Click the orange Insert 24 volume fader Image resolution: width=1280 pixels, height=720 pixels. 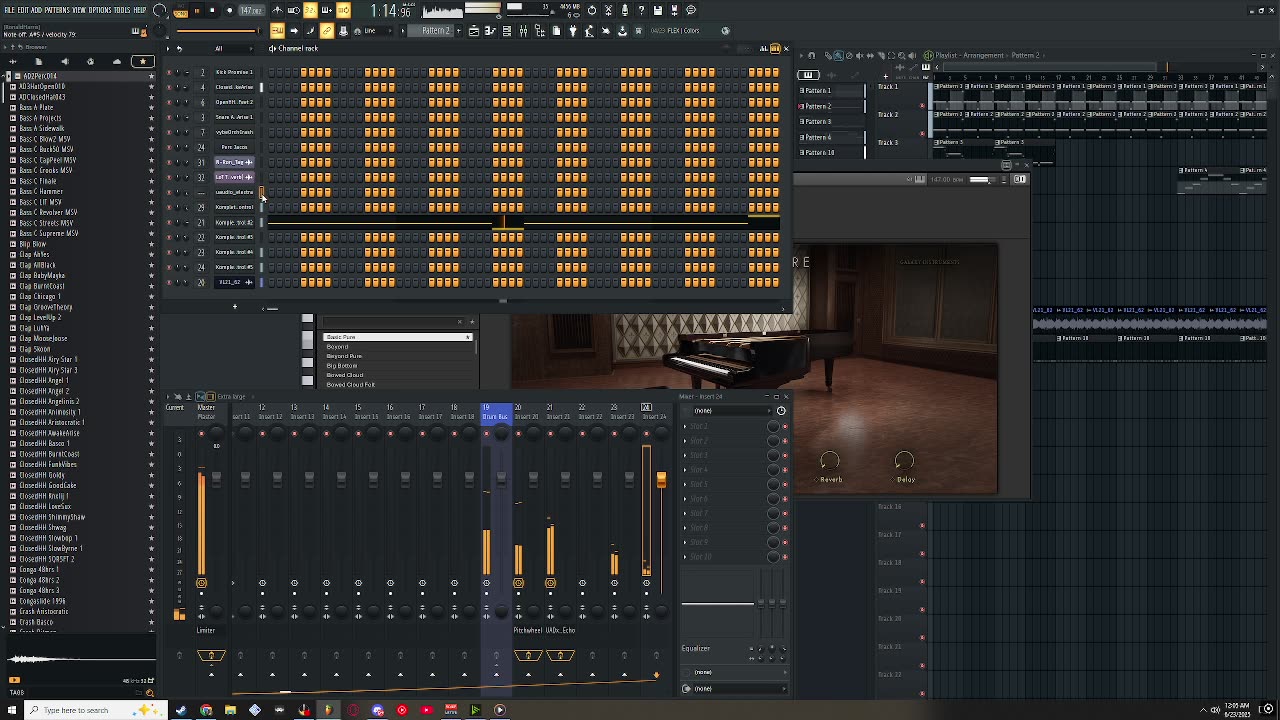[x=661, y=481]
